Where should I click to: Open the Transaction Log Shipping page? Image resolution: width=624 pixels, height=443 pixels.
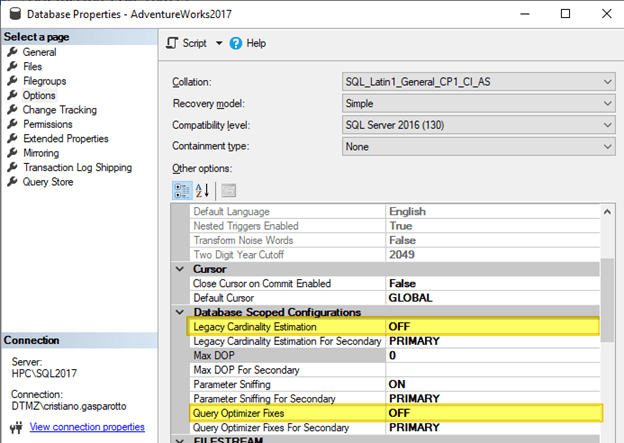coord(77,168)
